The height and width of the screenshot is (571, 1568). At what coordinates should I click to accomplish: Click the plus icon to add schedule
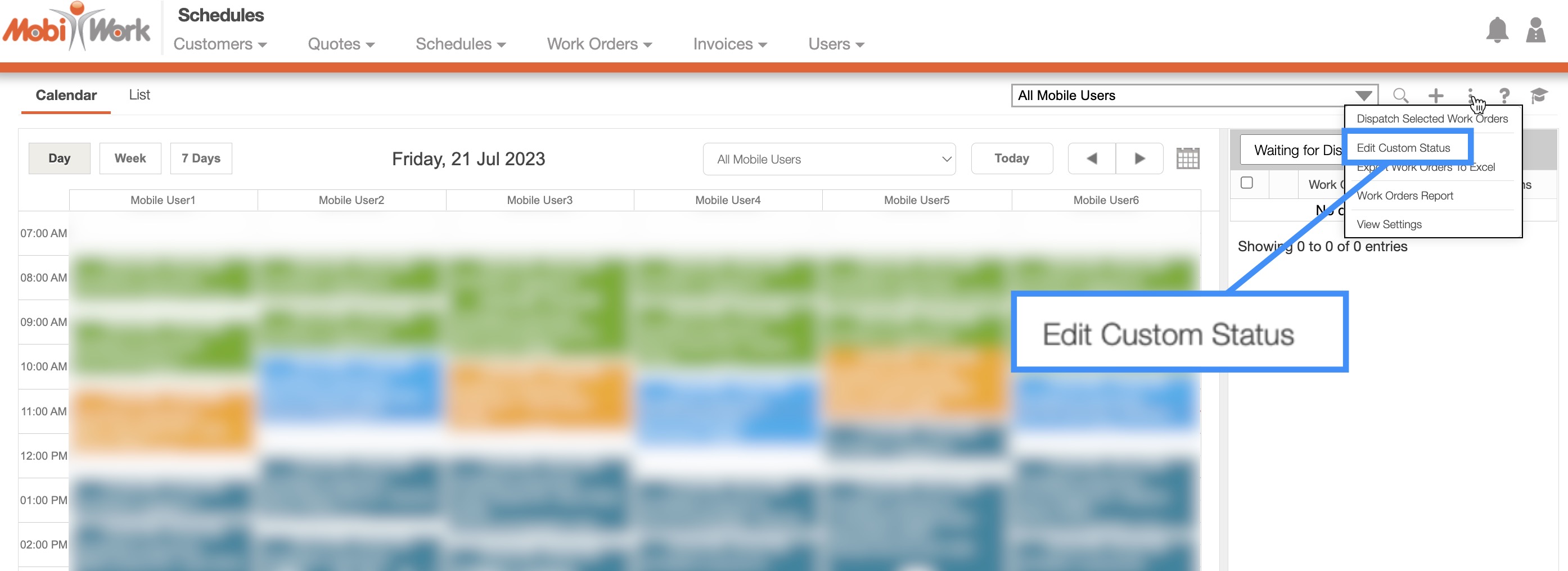click(1436, 96)
